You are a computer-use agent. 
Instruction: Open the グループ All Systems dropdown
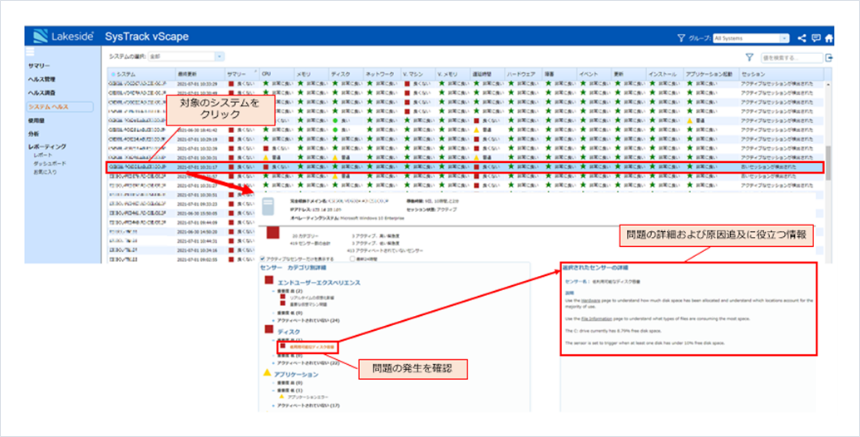(x=752, y=38)
